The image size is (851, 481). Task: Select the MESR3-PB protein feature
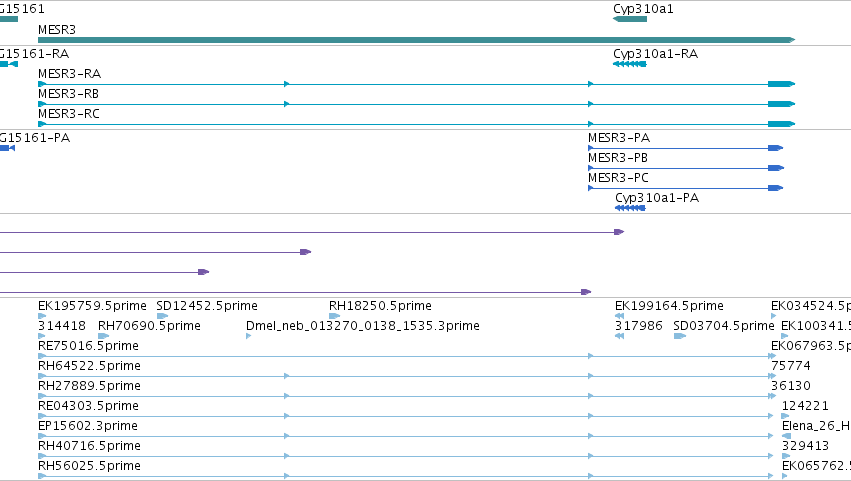click(685, 168)
